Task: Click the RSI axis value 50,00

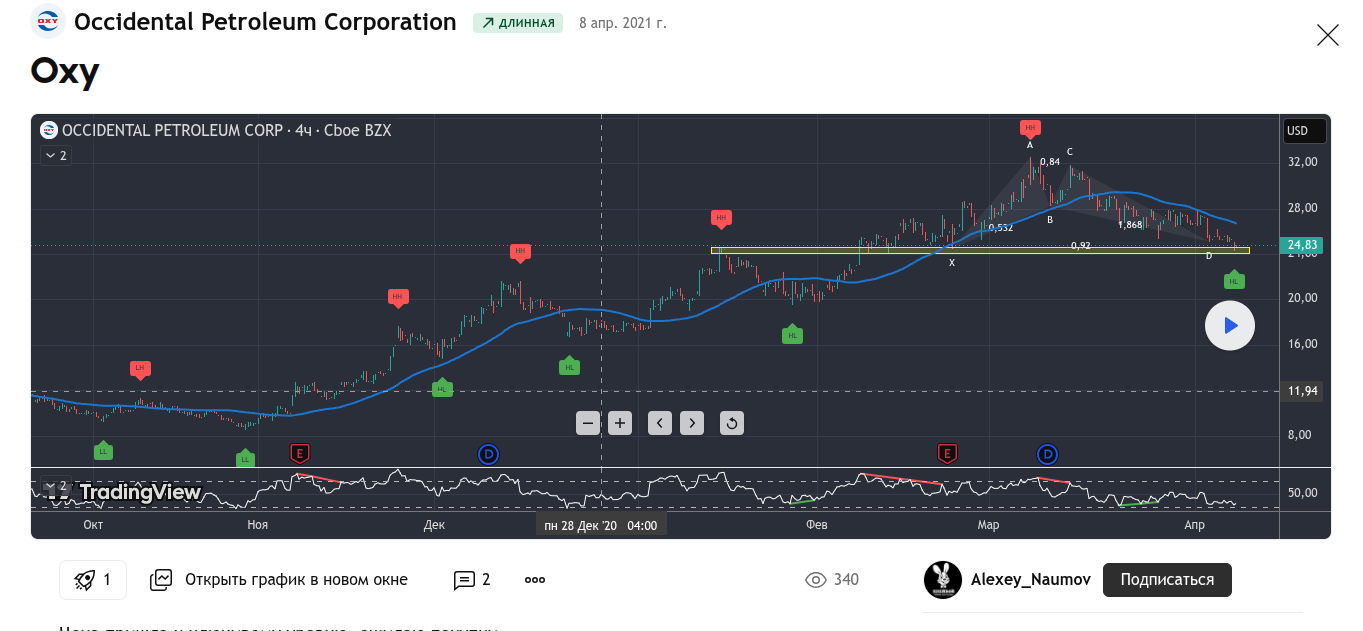Action: (1303, 493)
